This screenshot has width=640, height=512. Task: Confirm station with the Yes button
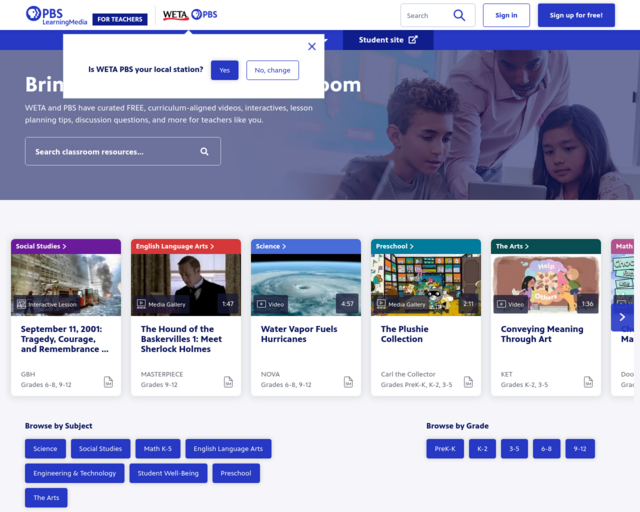[224, 70]
